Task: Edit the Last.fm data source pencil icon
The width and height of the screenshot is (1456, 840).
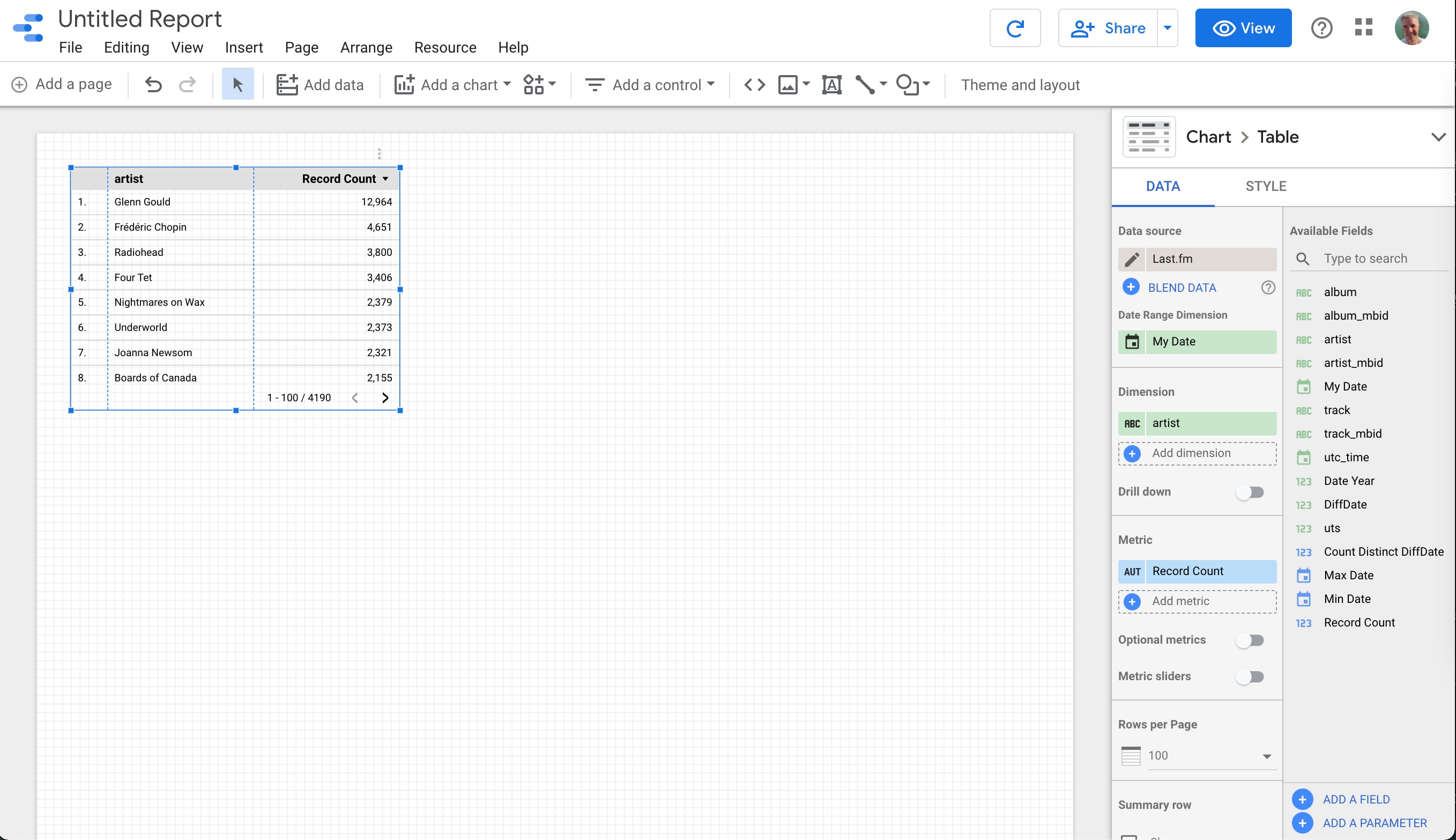Action: (1132, 260)
